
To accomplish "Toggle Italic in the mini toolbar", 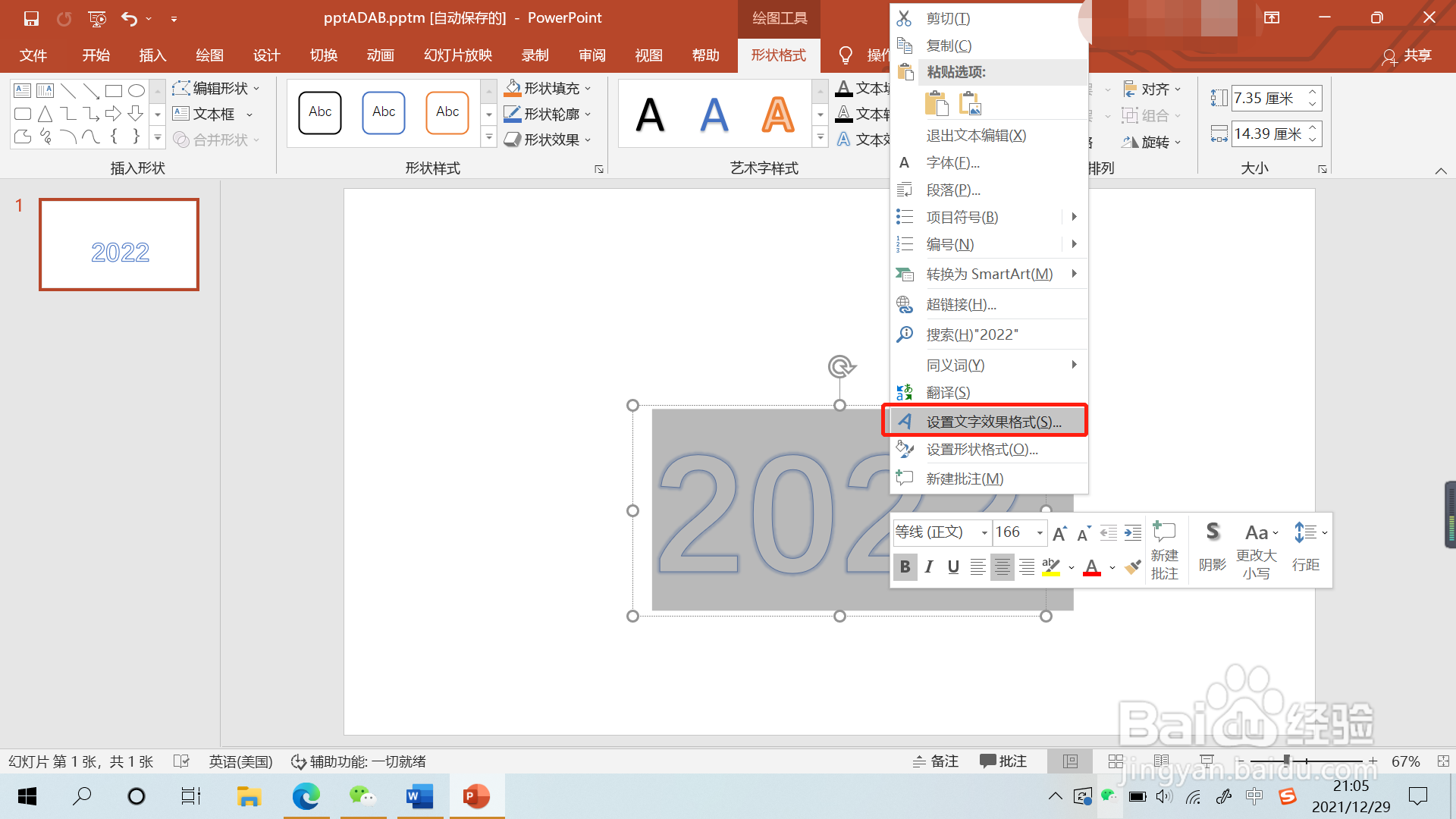I will (x=929, y=566).
